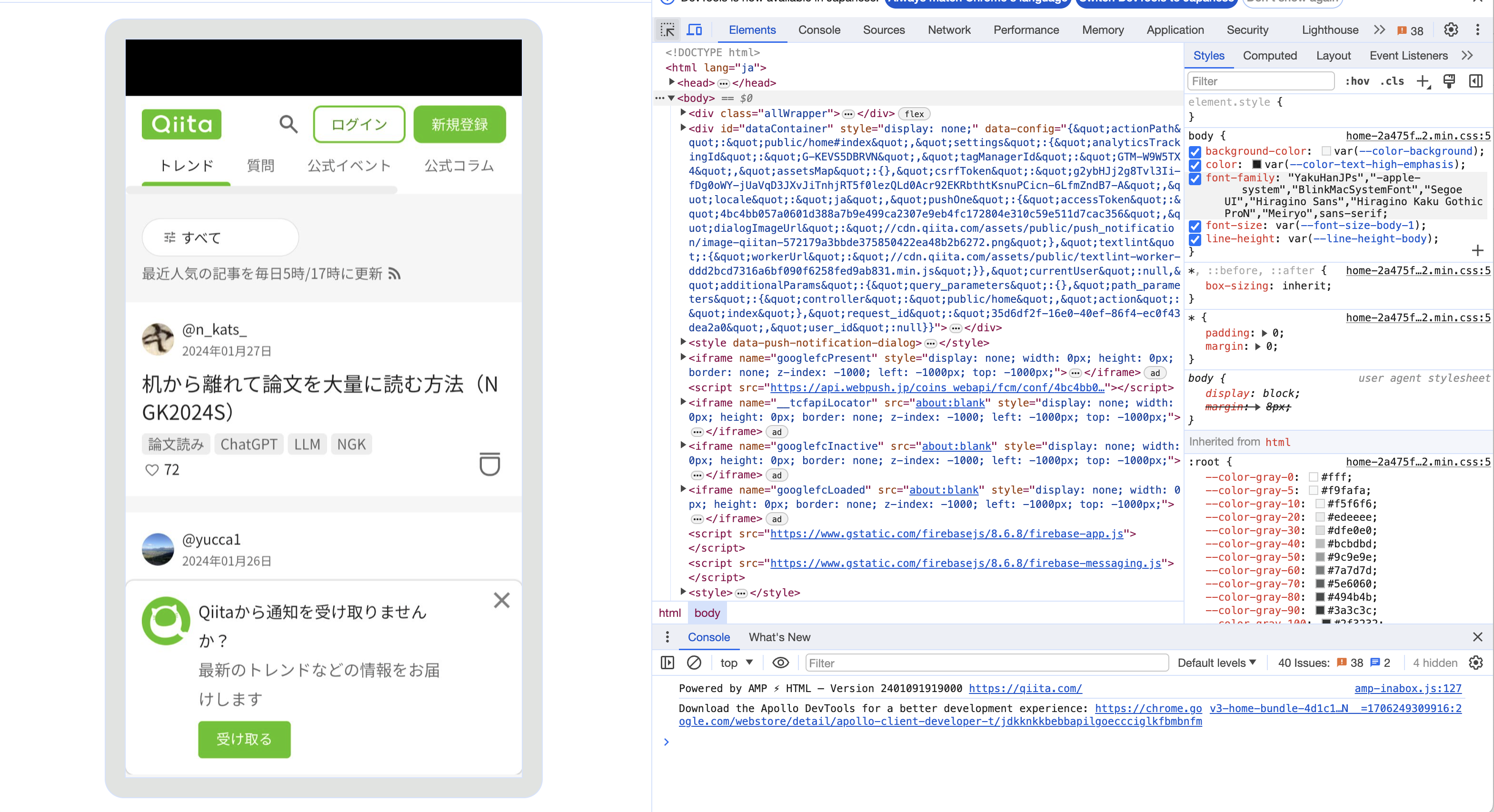Click the --color-gray-50 swatch
This screenshot has width=1494, height=812.
pos(1319,557)
